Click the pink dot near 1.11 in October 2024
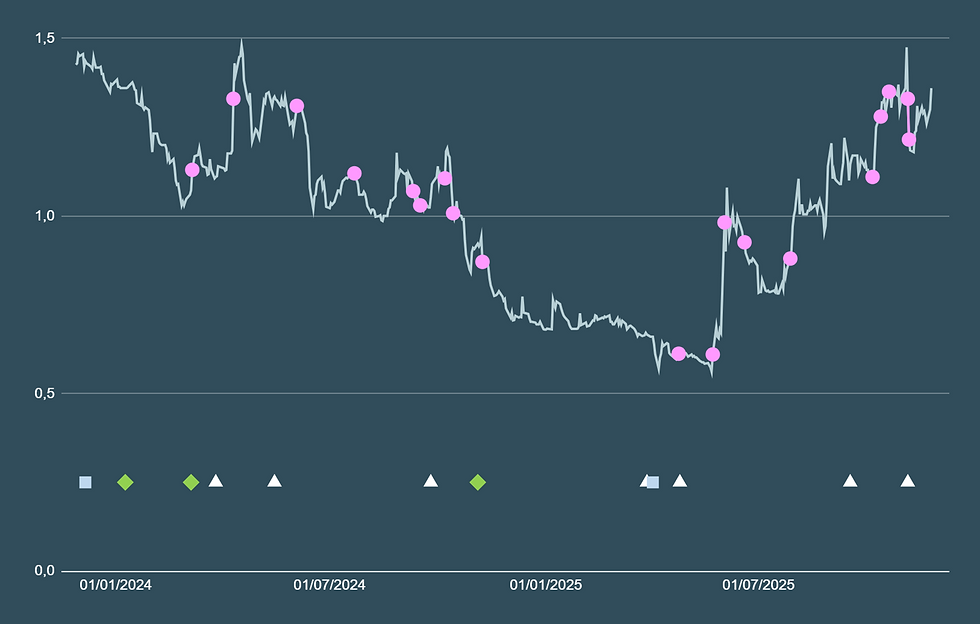Image resolution: width=980 pixels, height=624 pixels. [444, 179]
